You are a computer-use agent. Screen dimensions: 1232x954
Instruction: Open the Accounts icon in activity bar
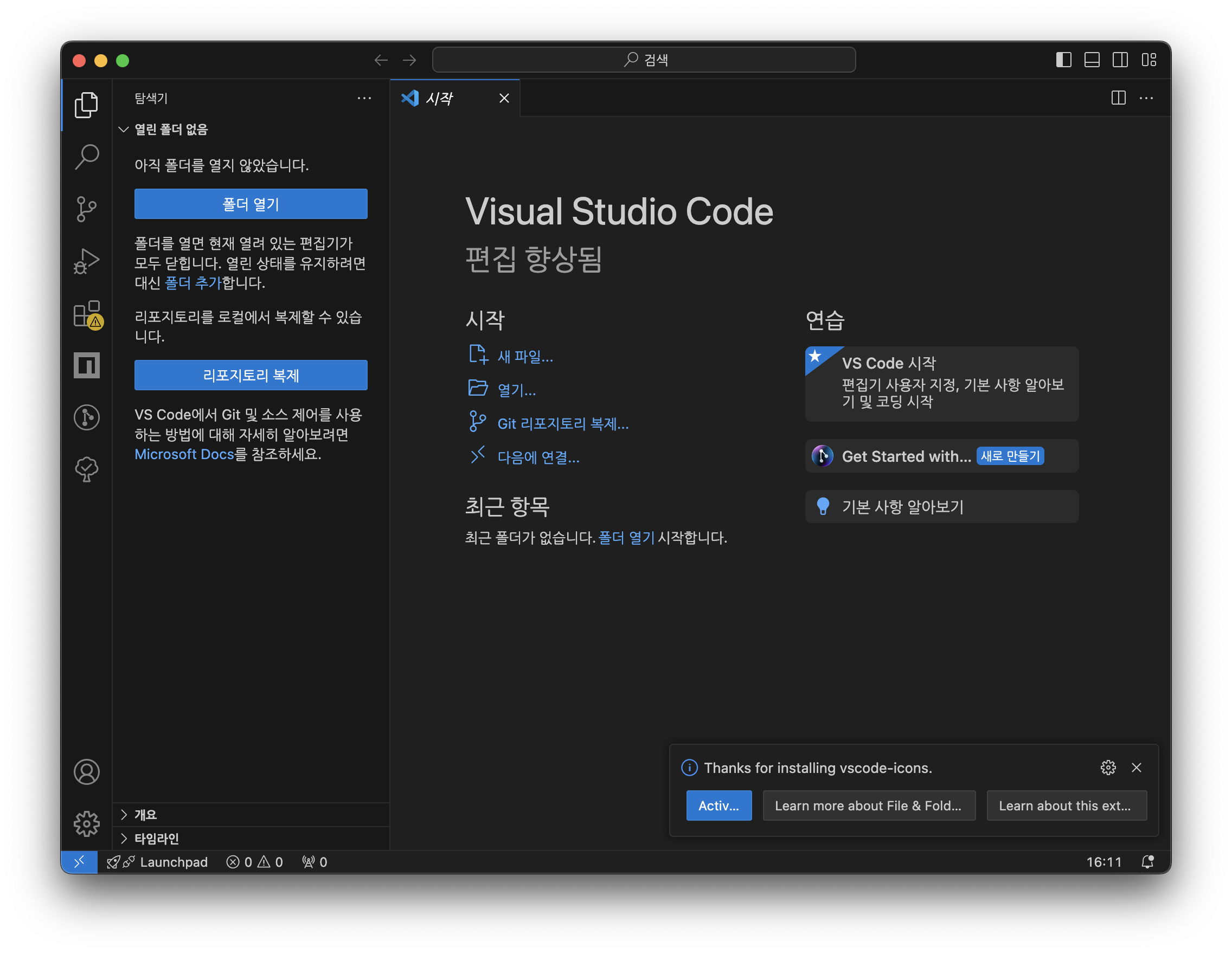coord(86,772)
